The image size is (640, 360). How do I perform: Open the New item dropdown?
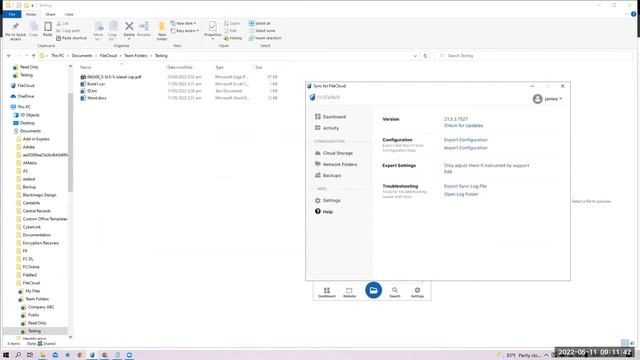pos(183,23)
